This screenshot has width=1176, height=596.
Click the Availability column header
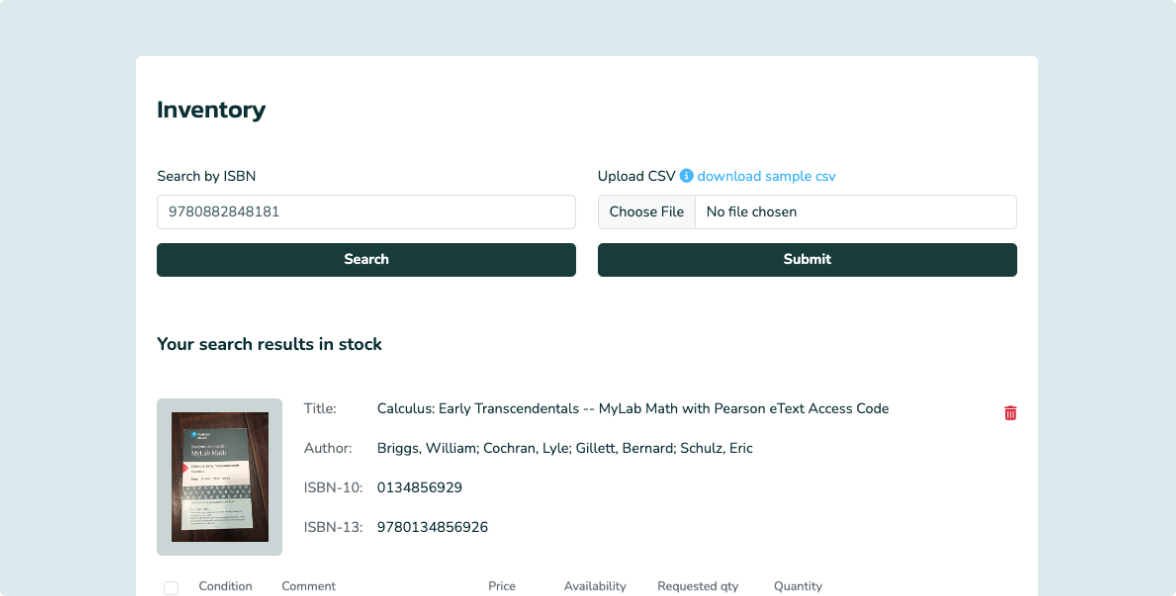point(595,586)
